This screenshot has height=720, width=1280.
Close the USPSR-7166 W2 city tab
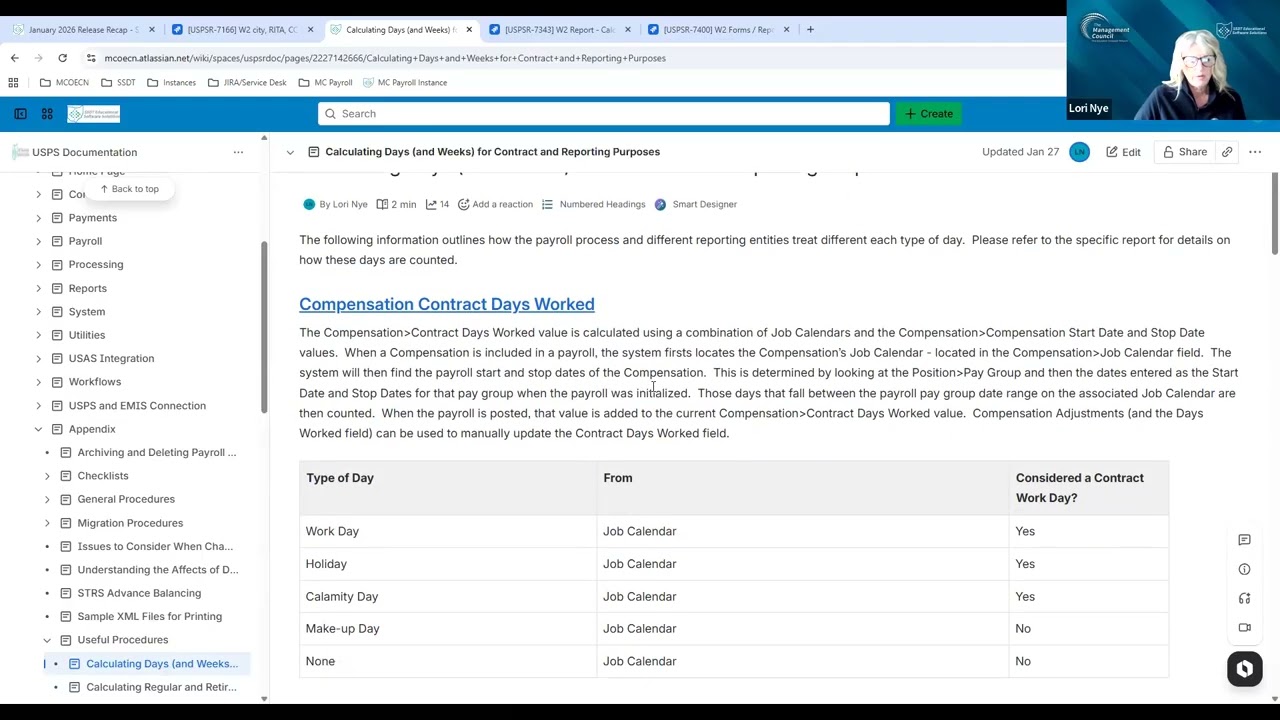click(x=310, y=30)
